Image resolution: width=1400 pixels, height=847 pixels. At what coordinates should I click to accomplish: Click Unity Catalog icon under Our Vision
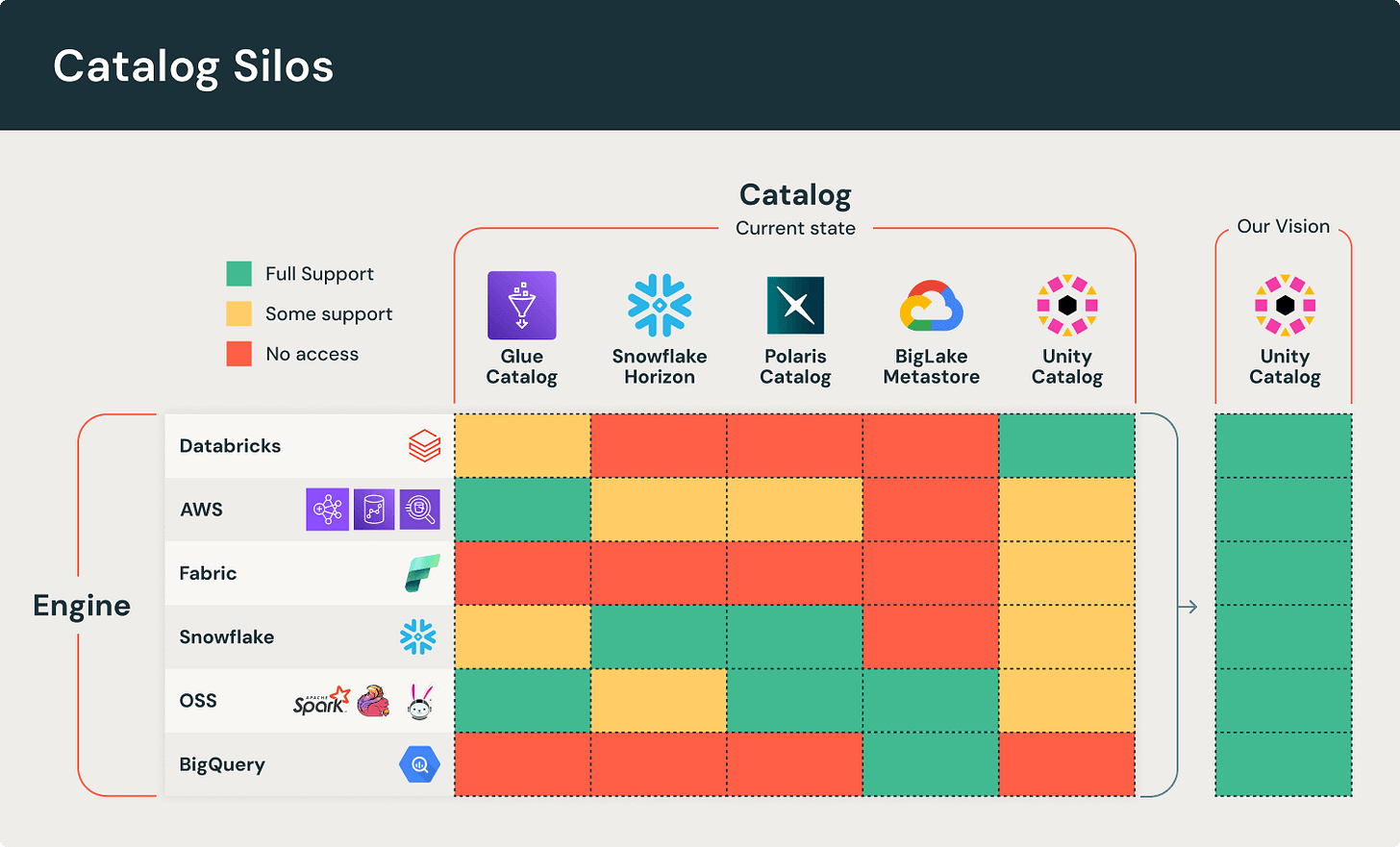point(1285,305)
